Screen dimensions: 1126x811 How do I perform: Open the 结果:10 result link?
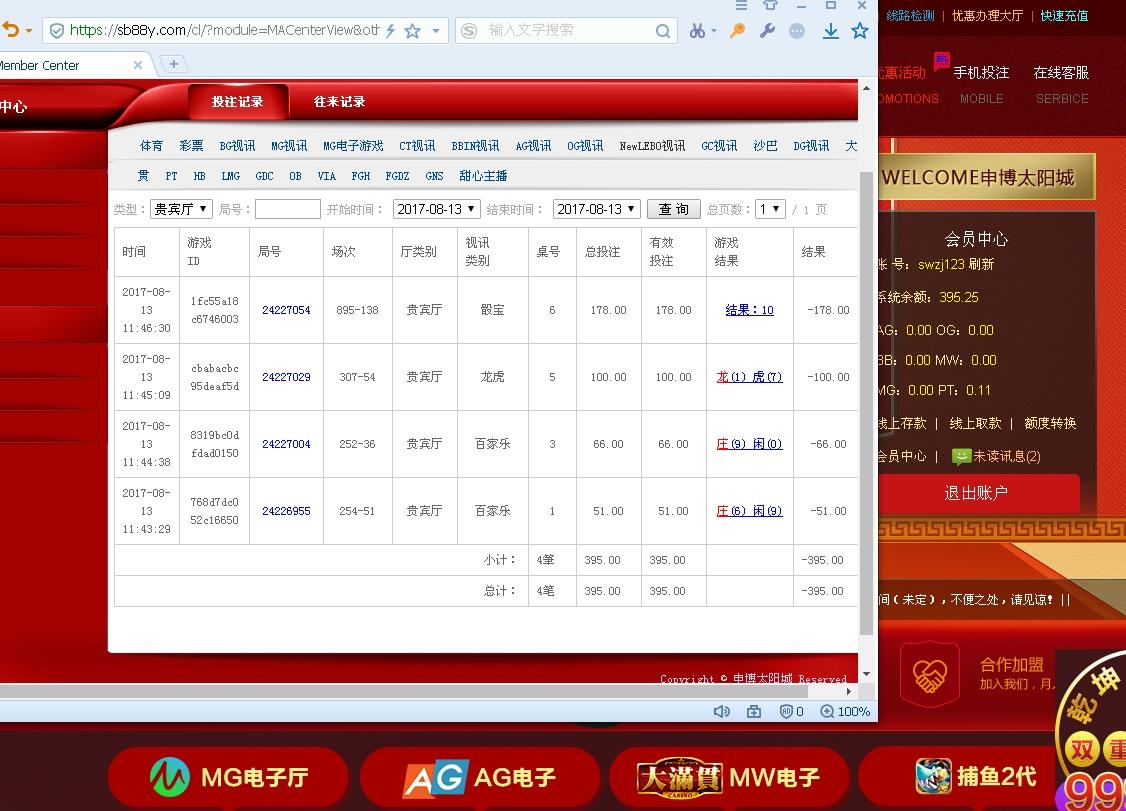[x=748, y=310]
